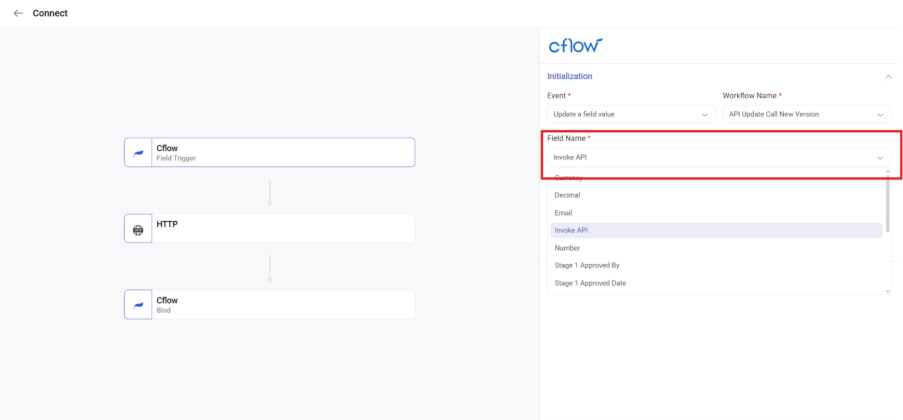Select Decimal from the field list
The height and width of the screenshot is (420, 903).
pos(567,195)
